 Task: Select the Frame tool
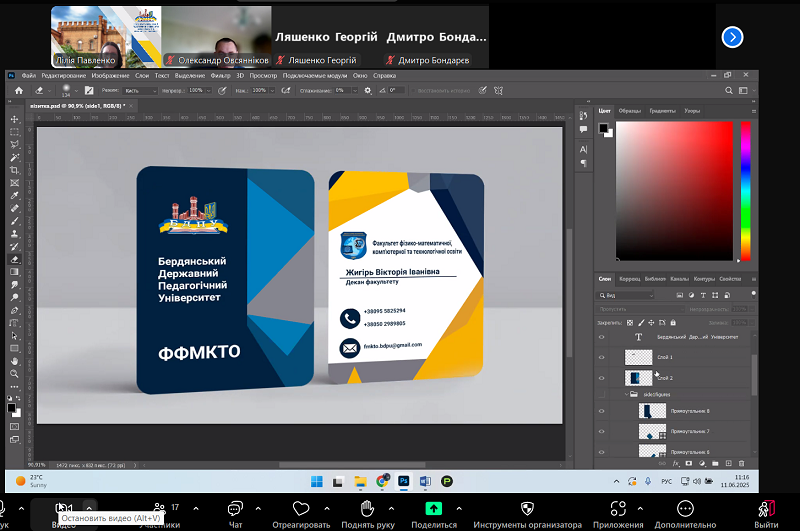tap(14, 183)
